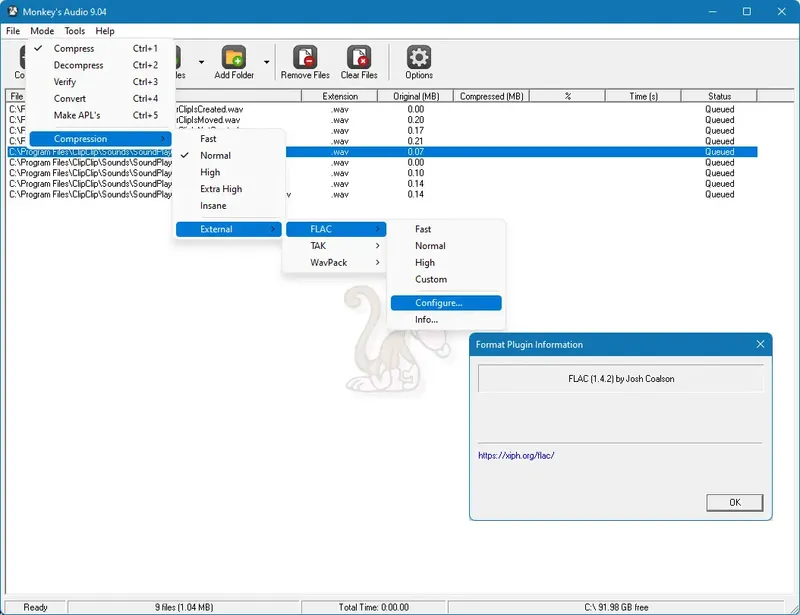Image resolution: width=800 pixels, height=615 pixels.
Task: Select checked Normal compression level
Action: [x=229, y=156]
